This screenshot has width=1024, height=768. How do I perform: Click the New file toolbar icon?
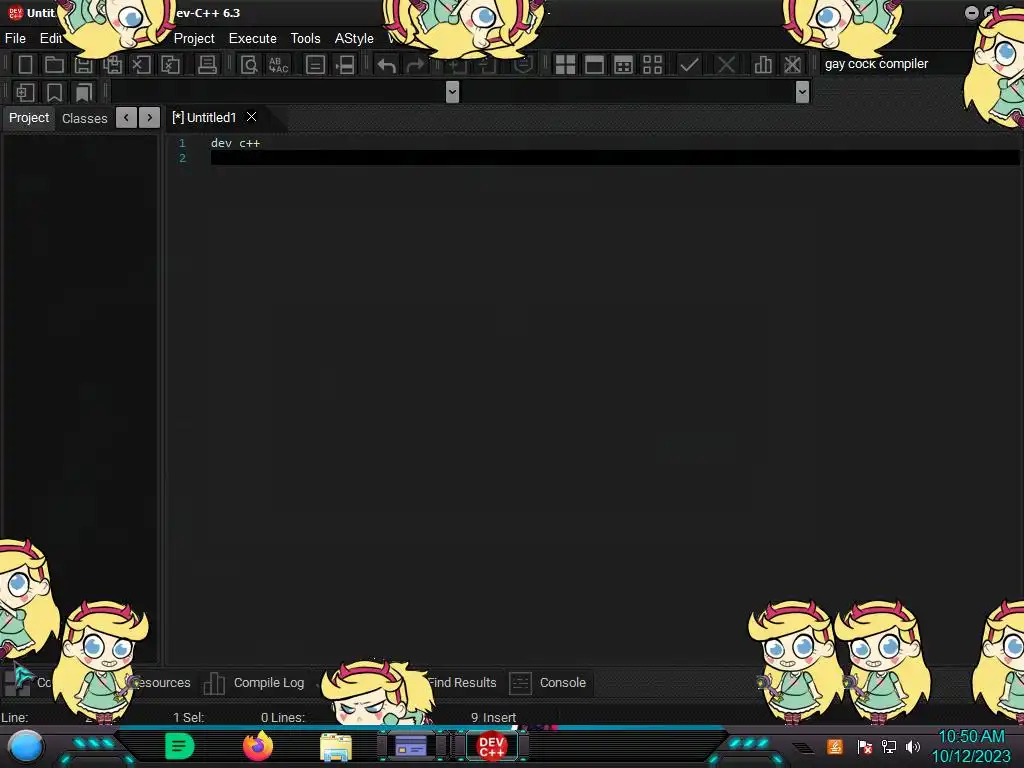pos(25,64)
